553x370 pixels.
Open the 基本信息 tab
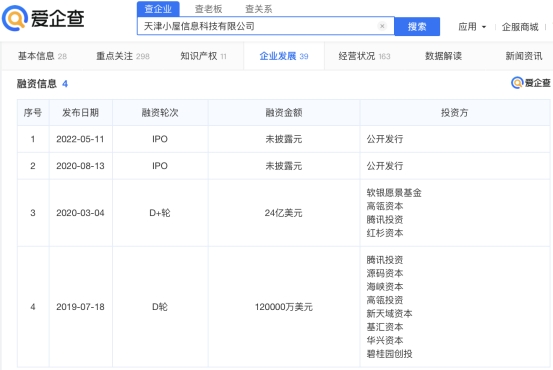point(42,56)
